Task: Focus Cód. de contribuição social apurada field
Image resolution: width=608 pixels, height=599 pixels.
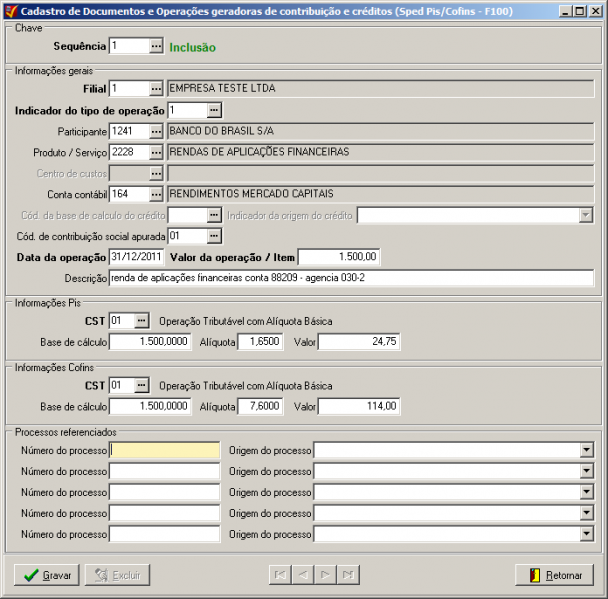Action: tap(188, 236)
